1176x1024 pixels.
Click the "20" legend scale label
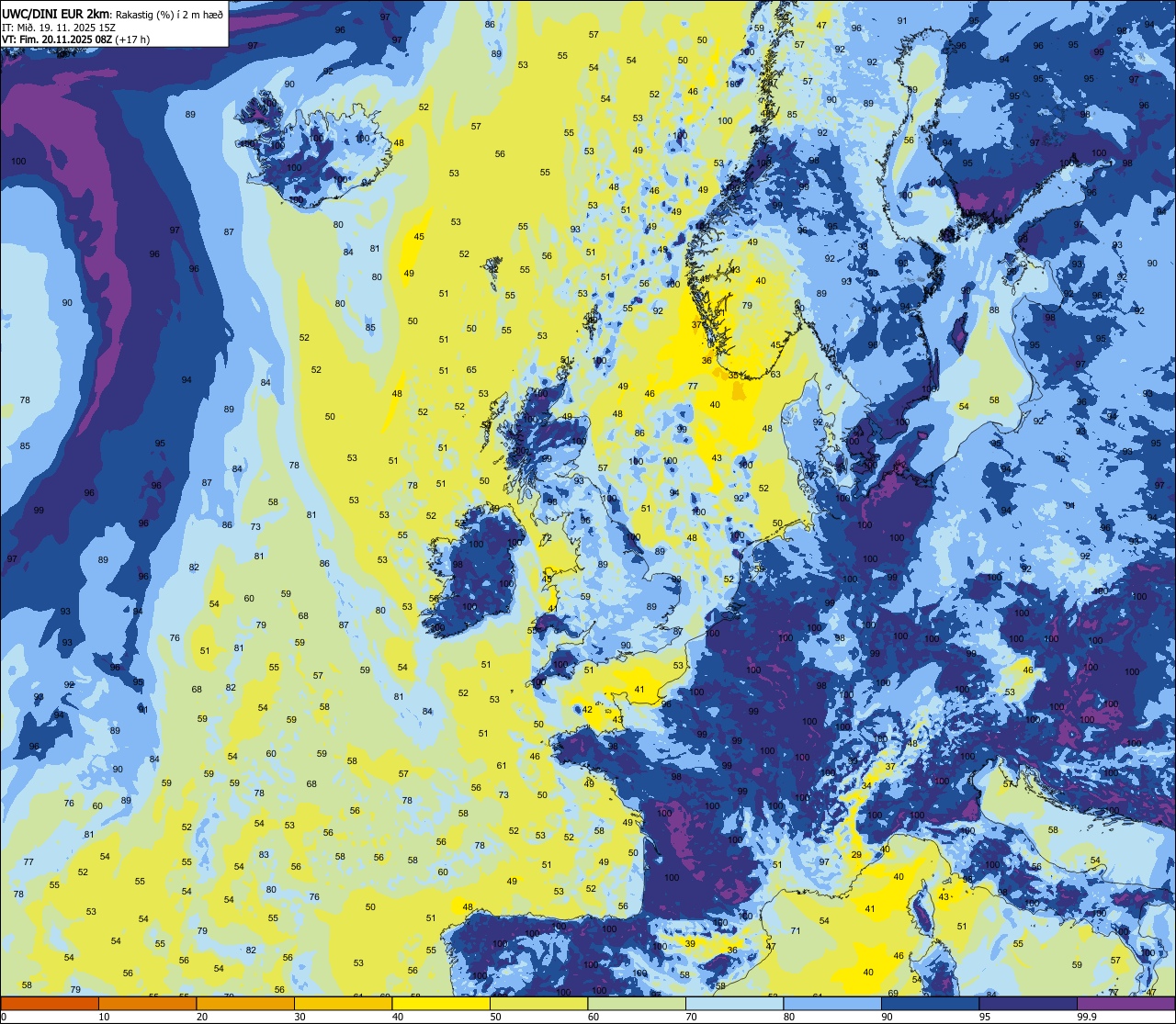point(202,1017)
